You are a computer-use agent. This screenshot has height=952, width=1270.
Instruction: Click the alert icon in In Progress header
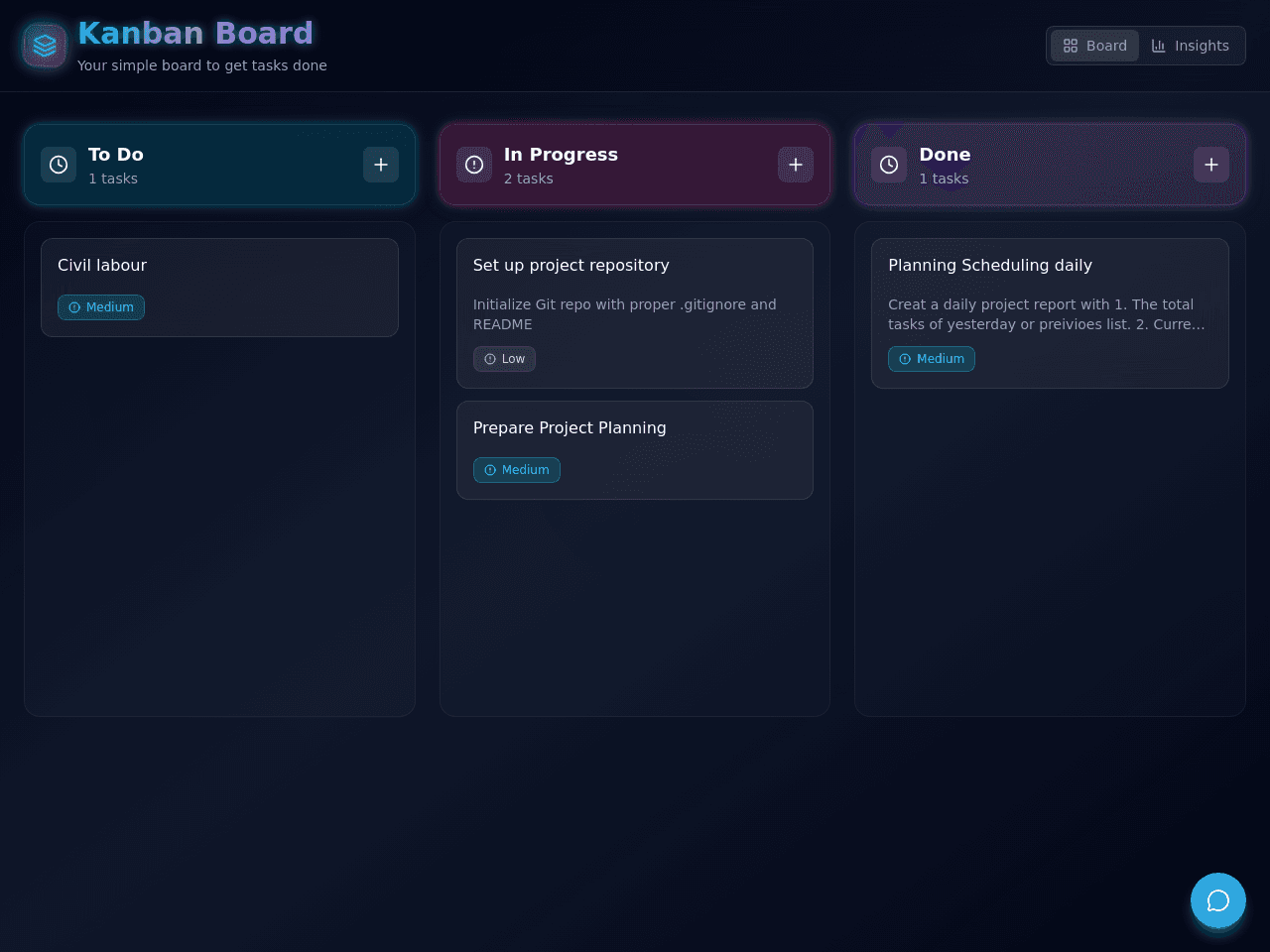tap(474, 165)
